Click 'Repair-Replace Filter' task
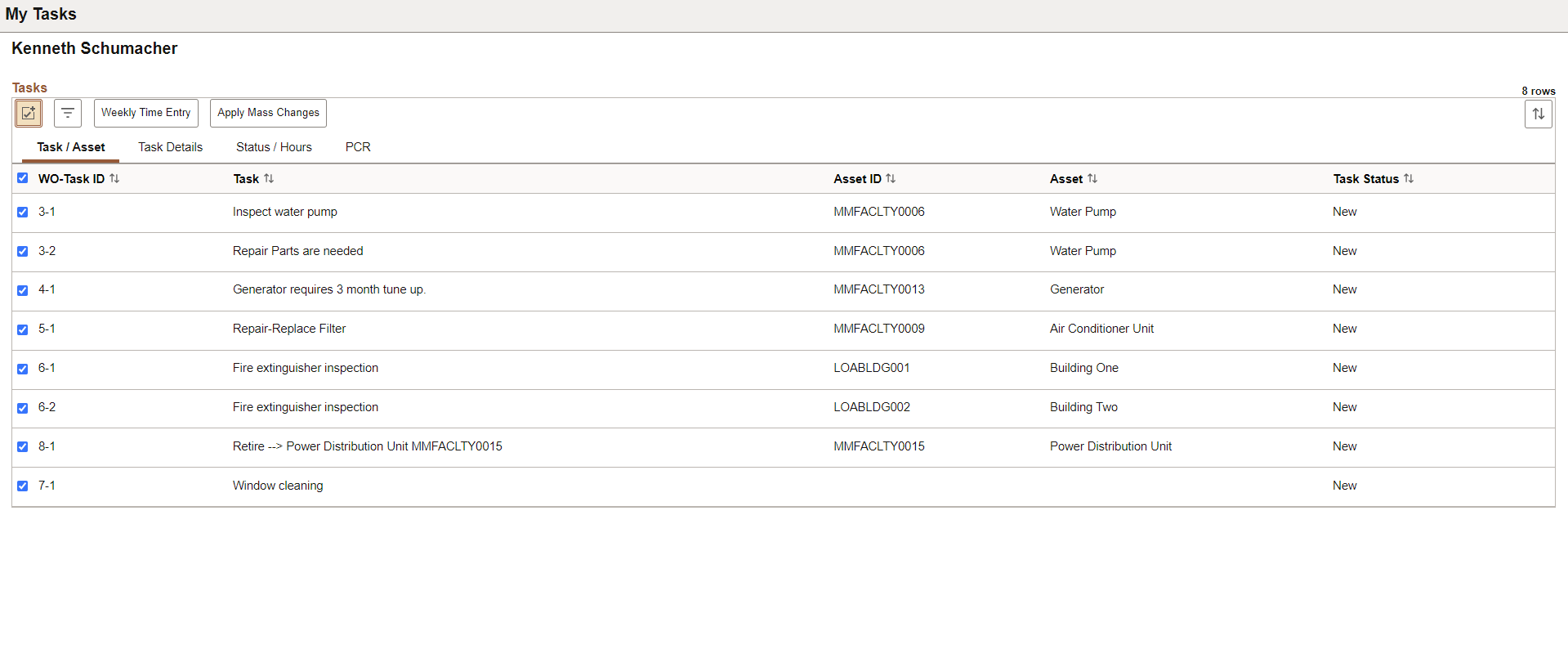The image size is (1568, 663). [x=289, y=329]
